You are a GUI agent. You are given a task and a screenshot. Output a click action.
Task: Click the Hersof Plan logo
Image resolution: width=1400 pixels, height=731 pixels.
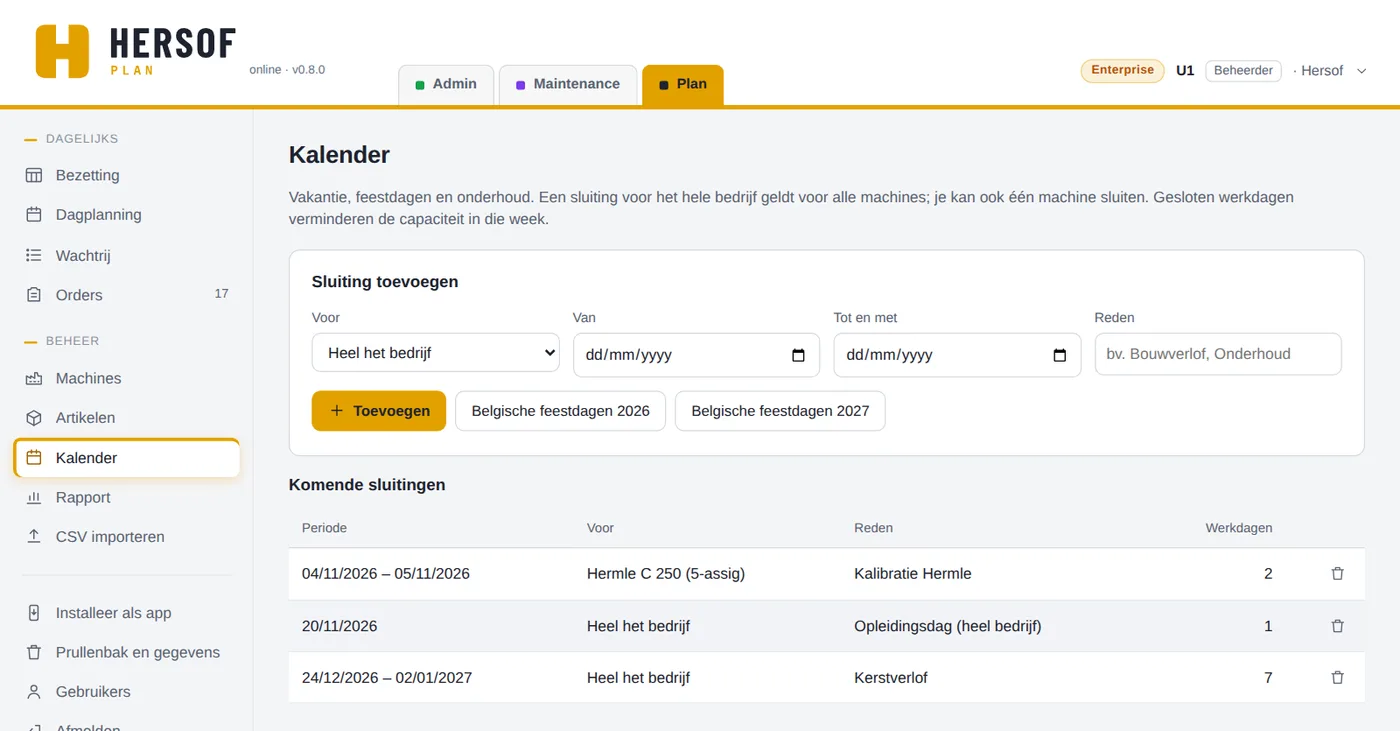click(x=136, y=51)
